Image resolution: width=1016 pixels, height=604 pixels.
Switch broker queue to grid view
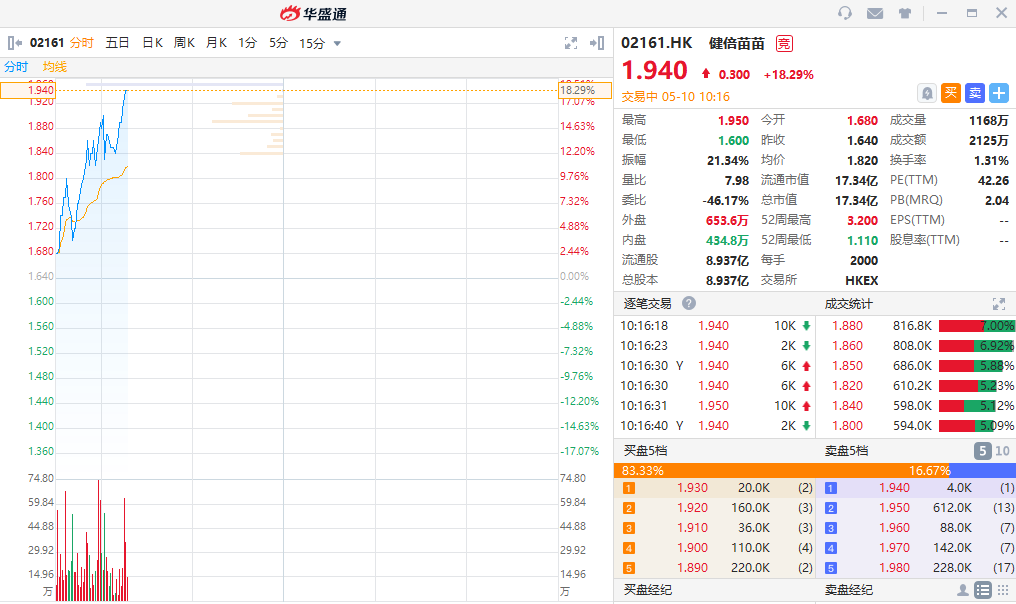click(x=1002, y=590)
